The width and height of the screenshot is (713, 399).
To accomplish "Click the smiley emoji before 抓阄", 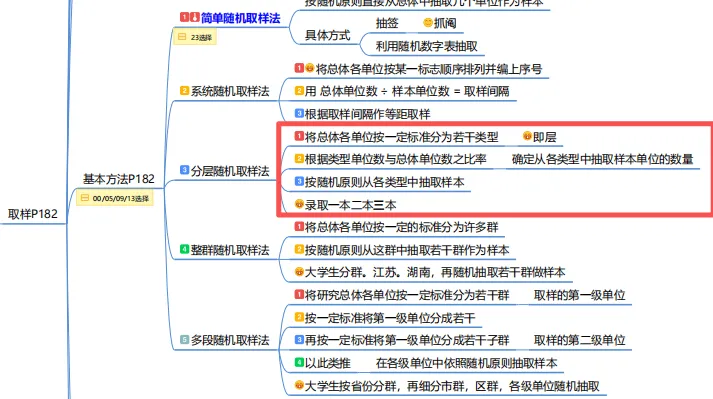I will coord(427,22).
